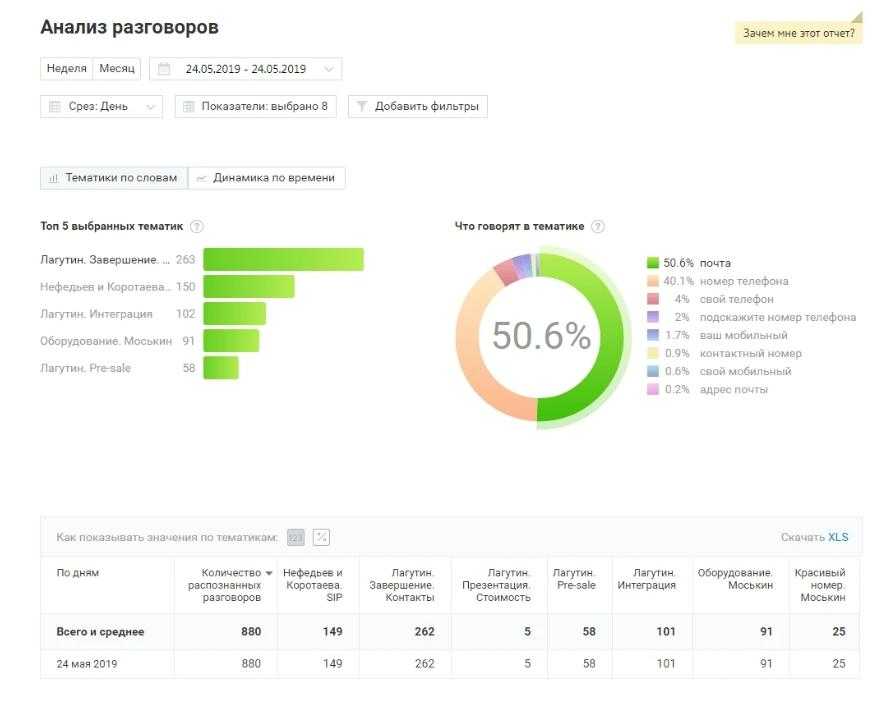
Task: Click the bar chart icon on 'Тематики по словам'
Action: click(54, 178)
